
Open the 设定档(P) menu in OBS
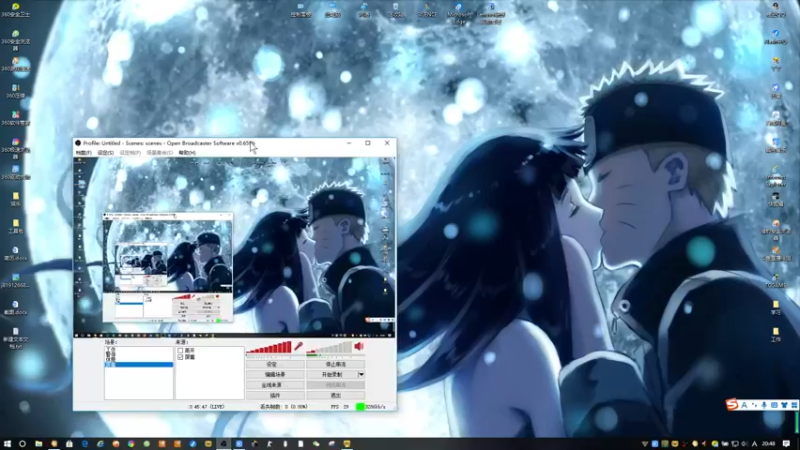click(130, 153)
